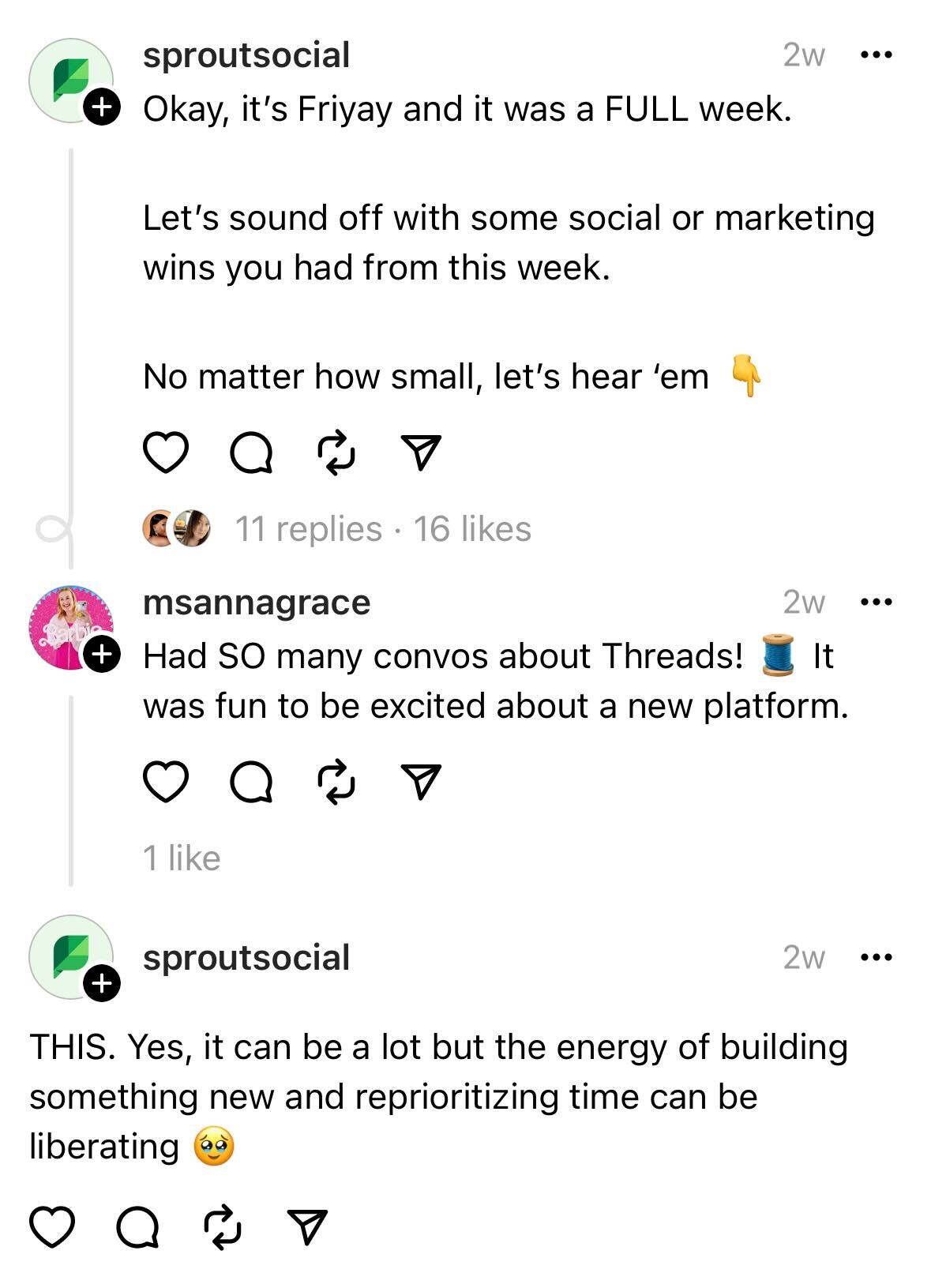Comment on msannagrace's reply
The width and height of the screenshot is (931, 1288).
click(251, 782)
